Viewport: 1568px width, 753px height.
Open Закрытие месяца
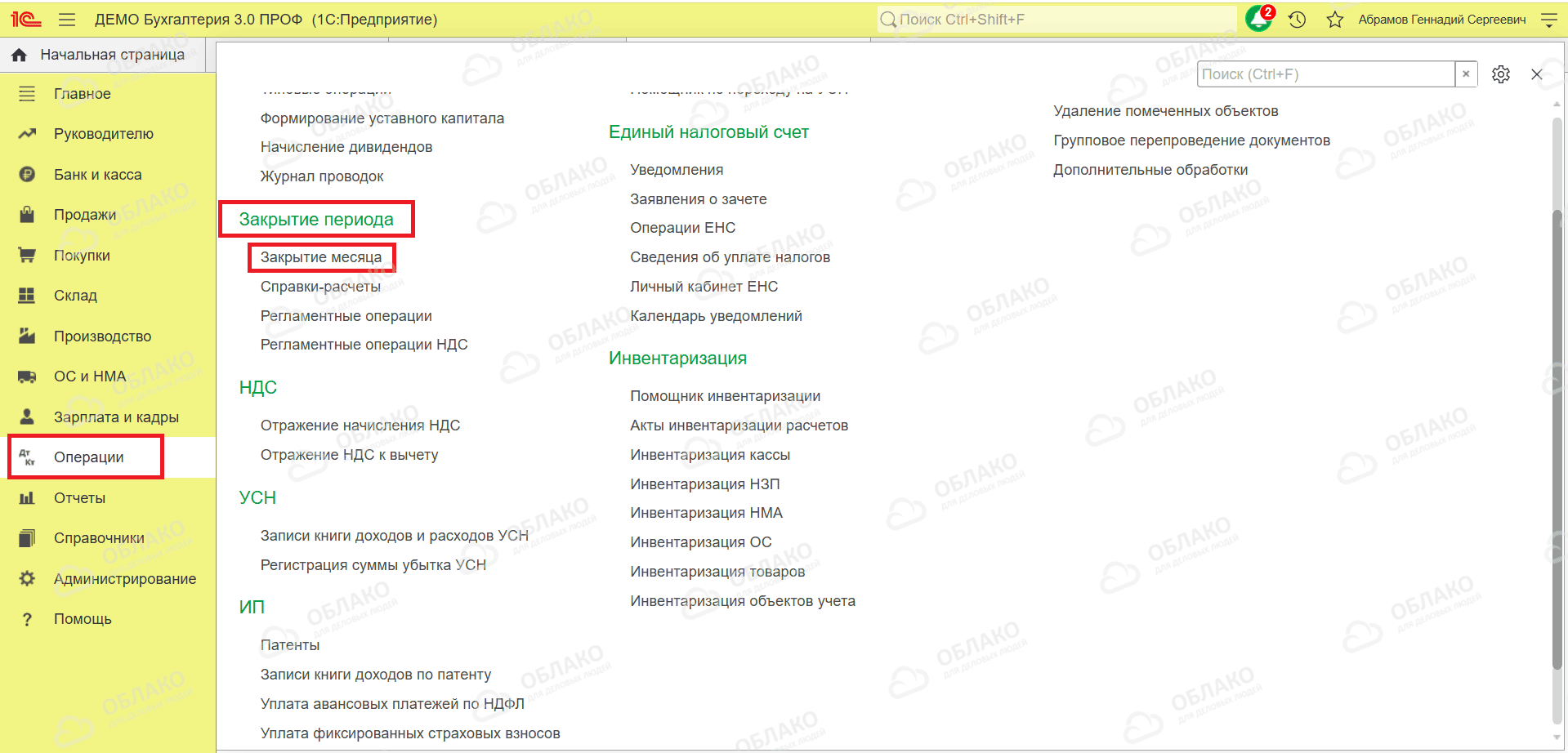tap(321, 257)
